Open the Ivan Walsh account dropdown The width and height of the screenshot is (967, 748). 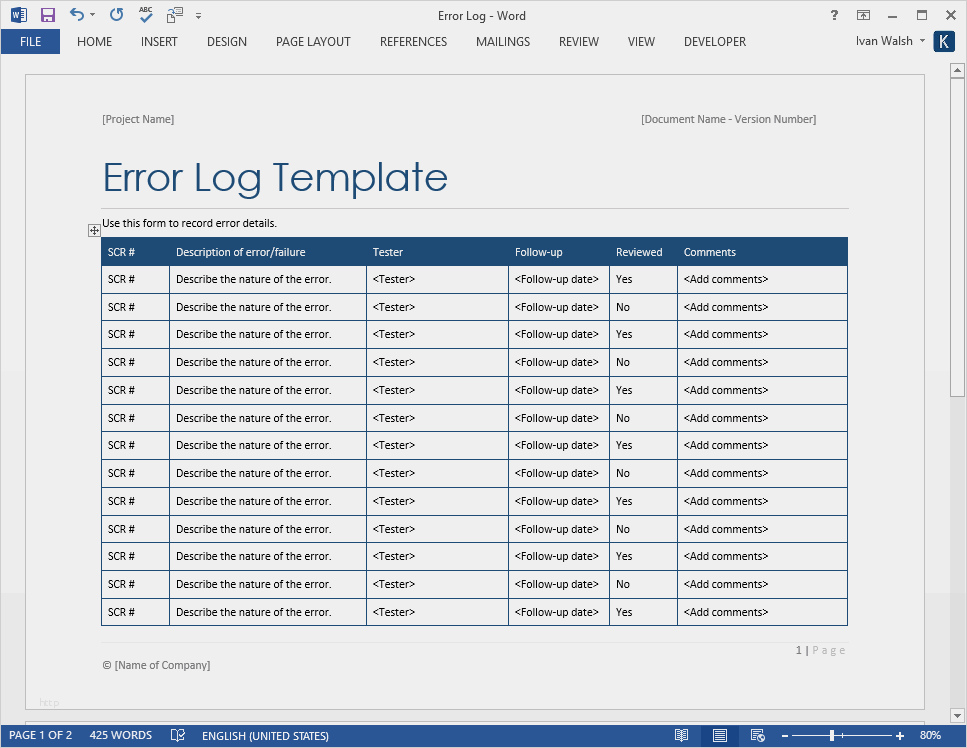(x=890, y=41)
